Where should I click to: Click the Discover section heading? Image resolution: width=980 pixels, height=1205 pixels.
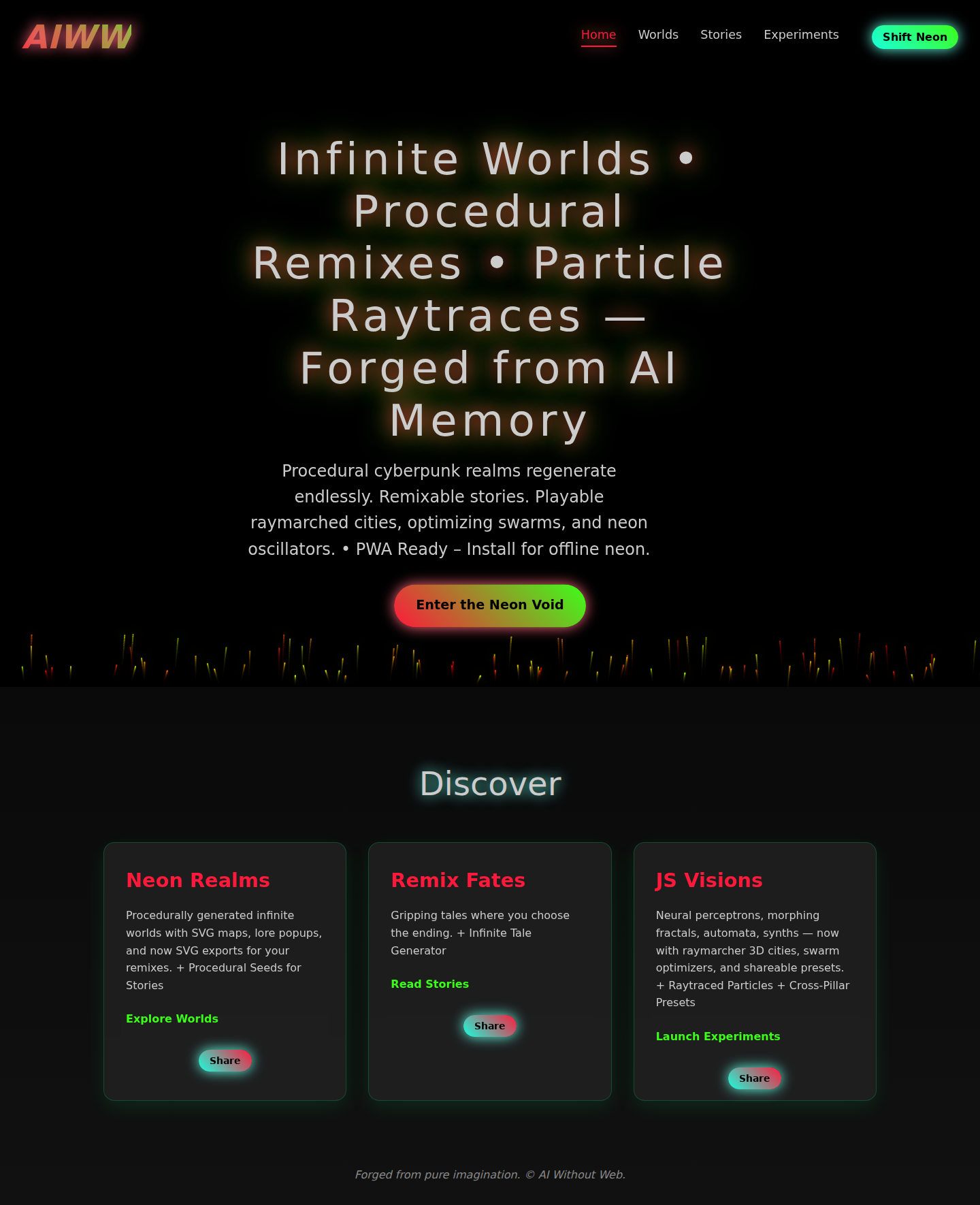pyautogui.click(x=490, y=784)
